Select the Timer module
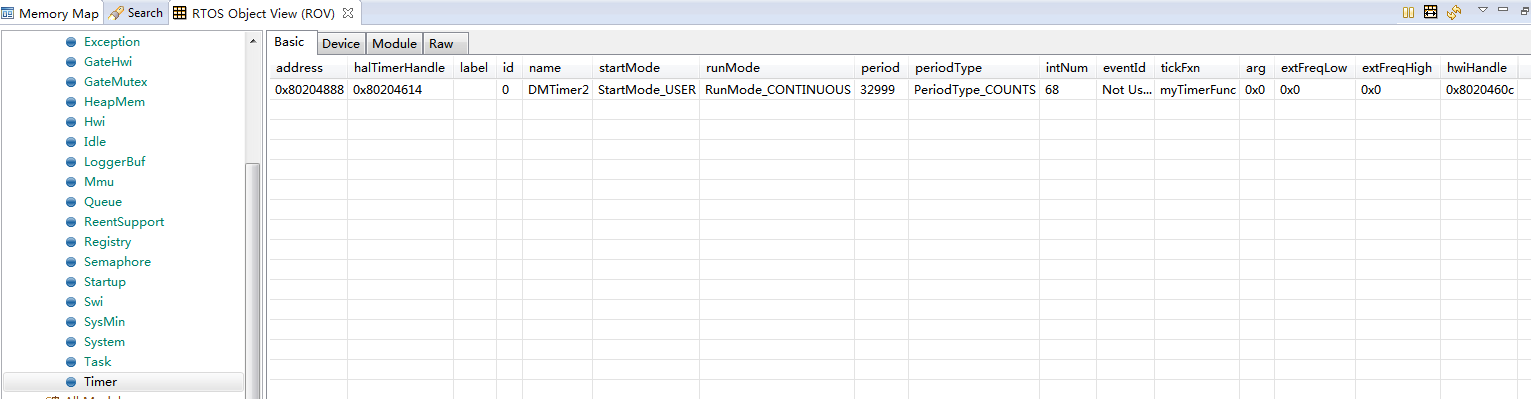 (100, 382)
